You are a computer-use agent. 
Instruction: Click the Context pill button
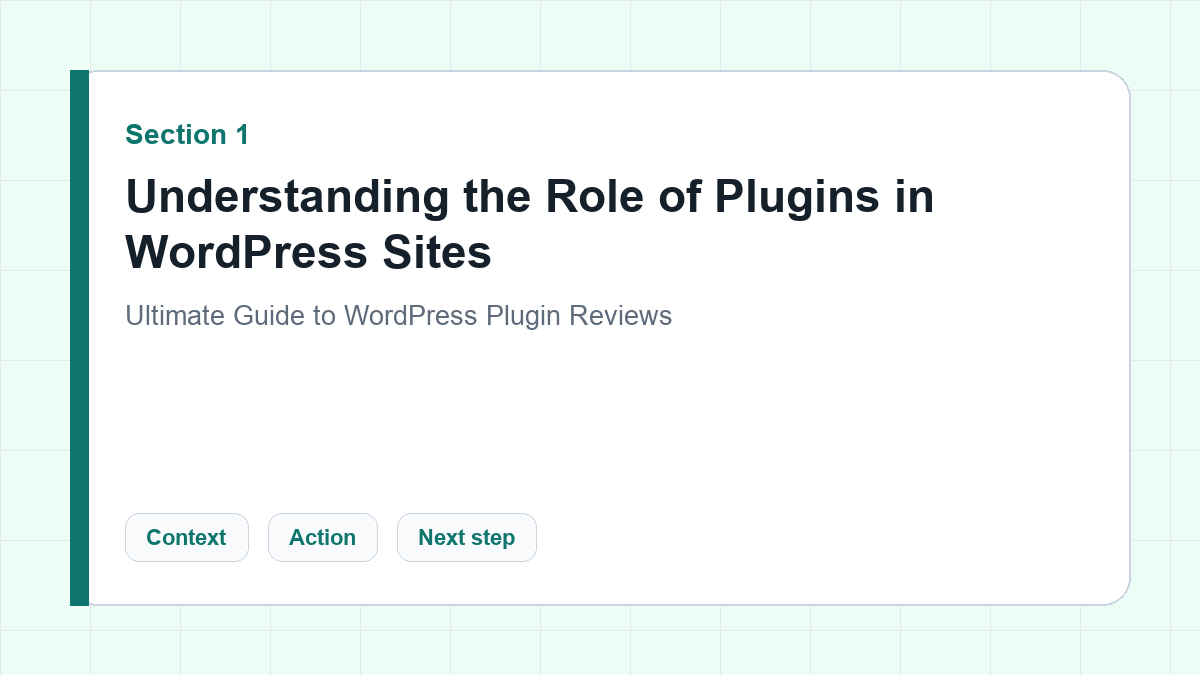pos(186,537)
